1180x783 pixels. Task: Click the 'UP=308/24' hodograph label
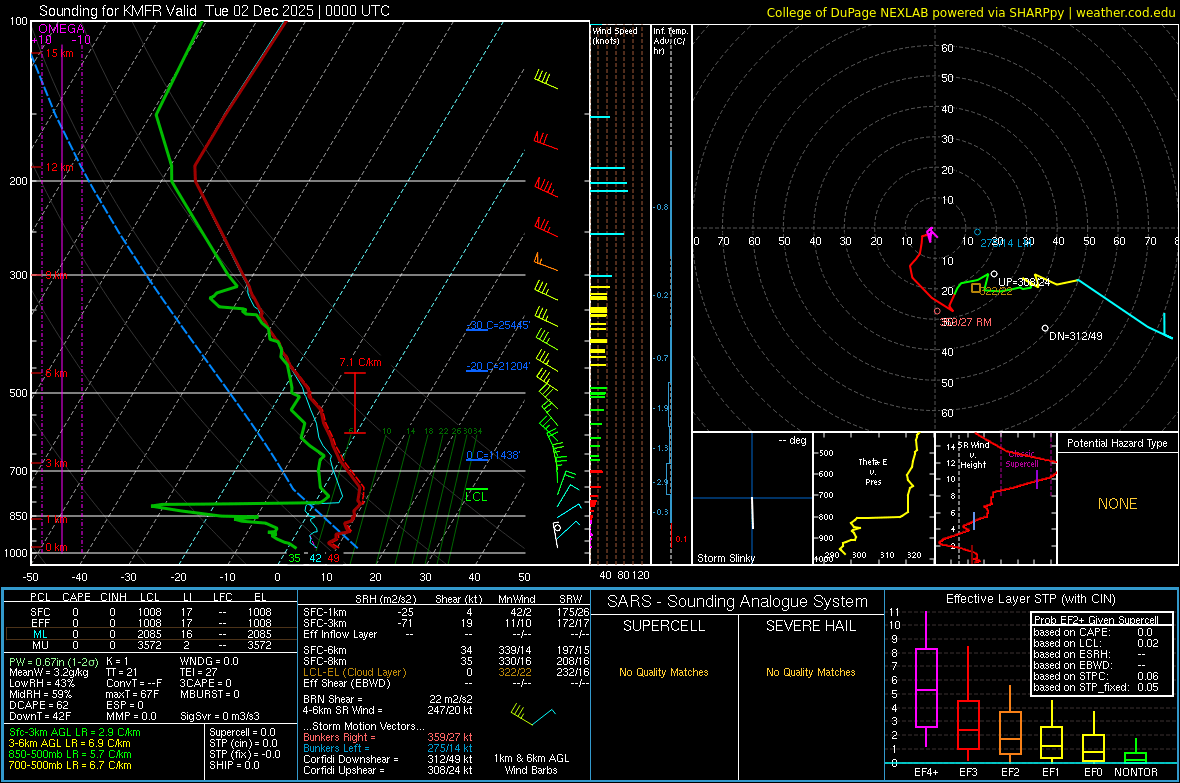1023,282
